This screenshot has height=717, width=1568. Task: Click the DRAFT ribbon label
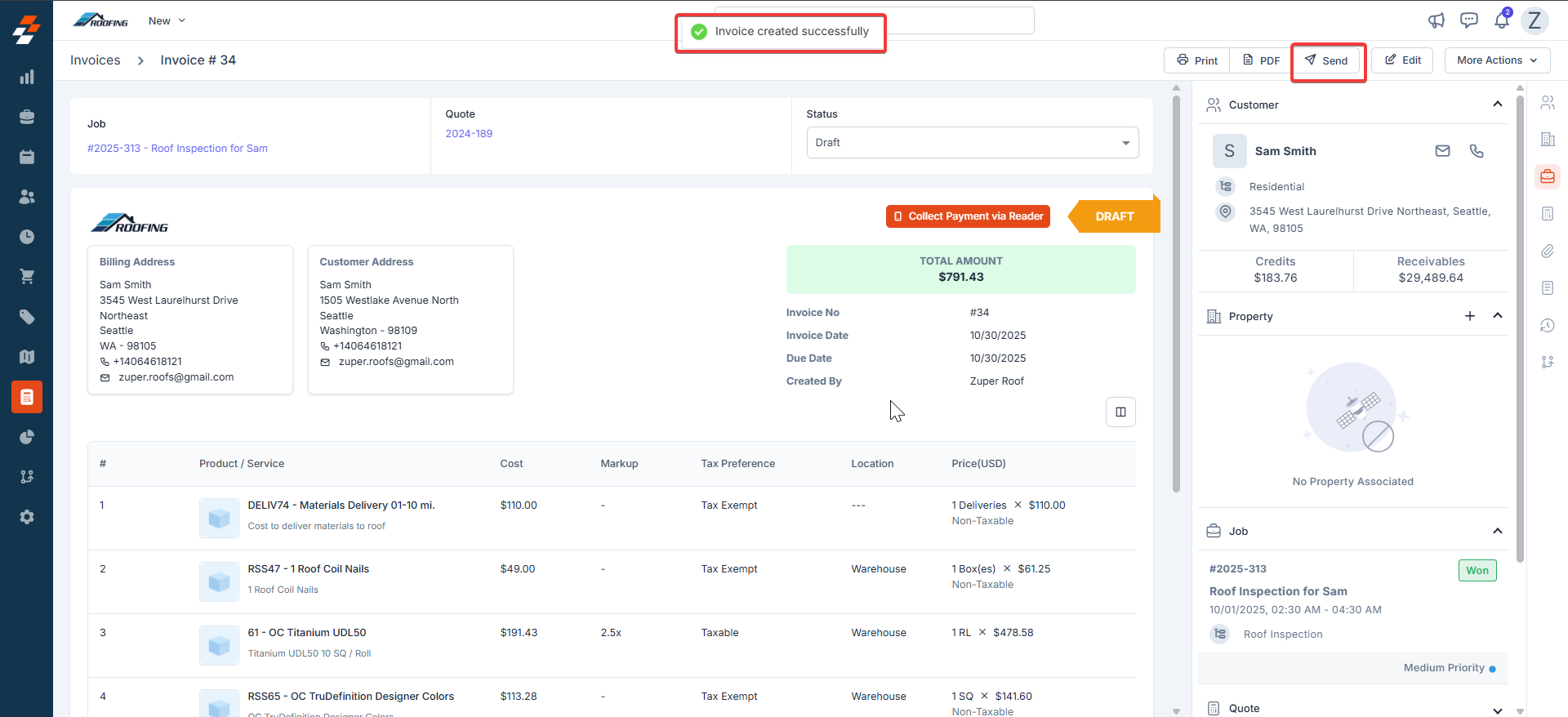(1115, 216)
